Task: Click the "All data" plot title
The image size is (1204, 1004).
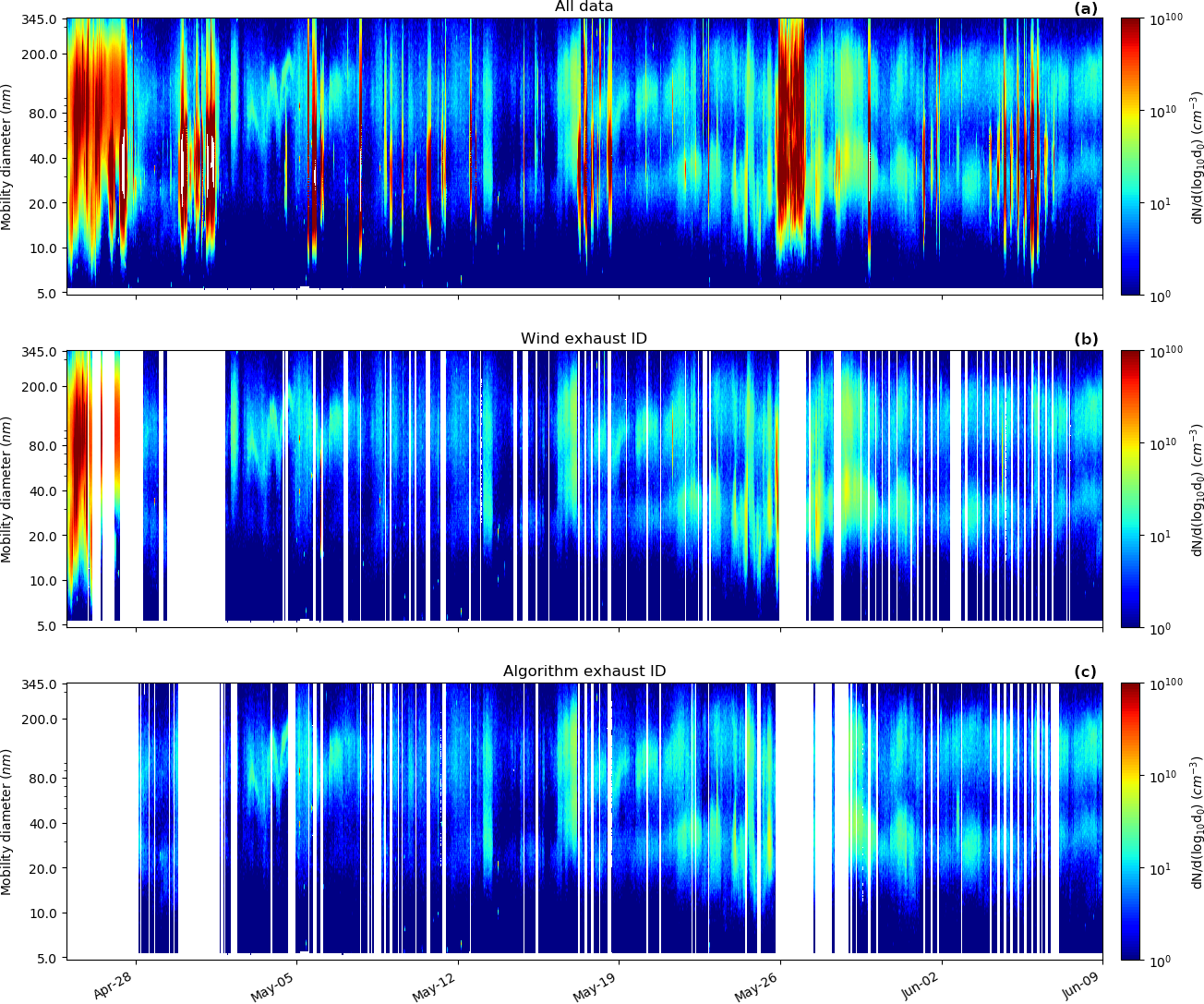Action: [584, 6]
